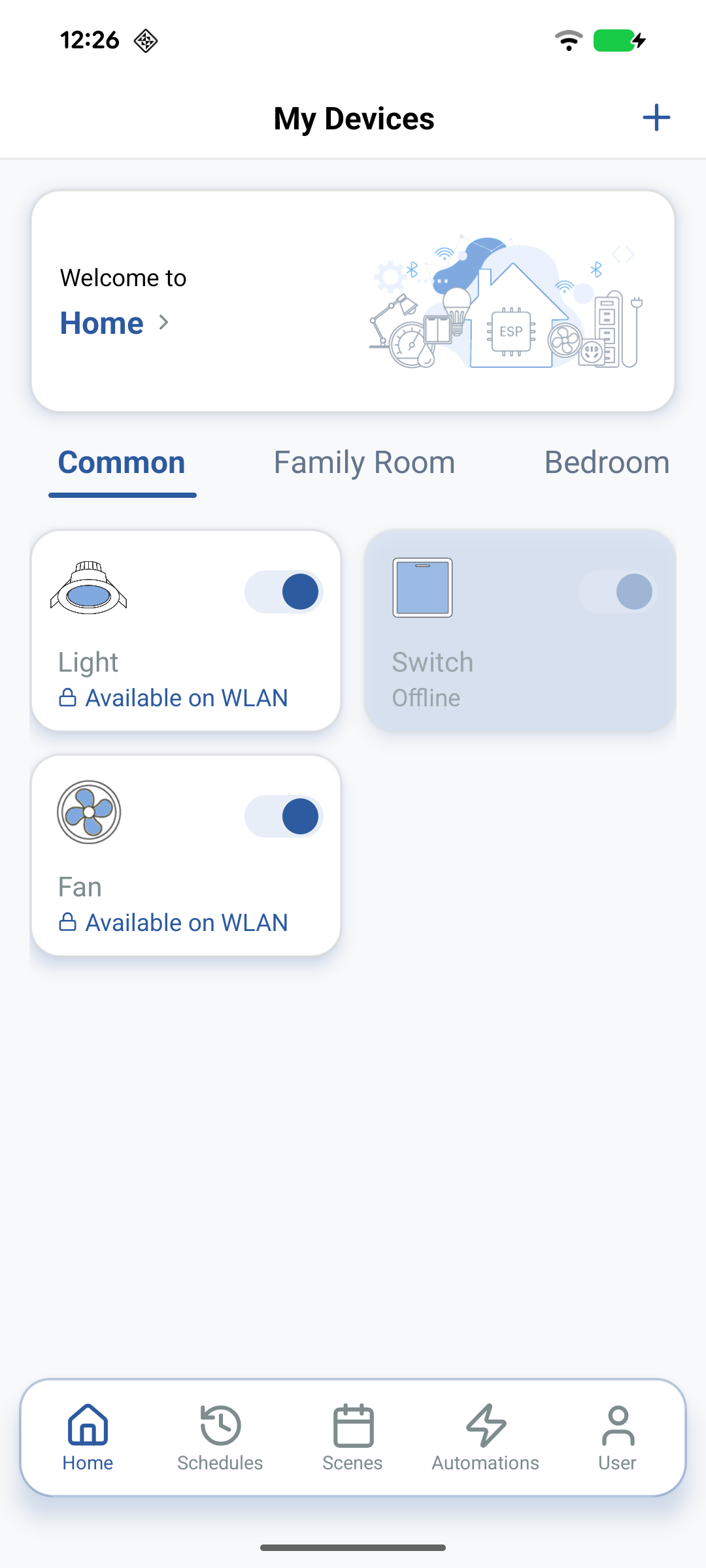Switch to the Family Room tab
This screenshot has height=1568, width=706.
(364, 463)
